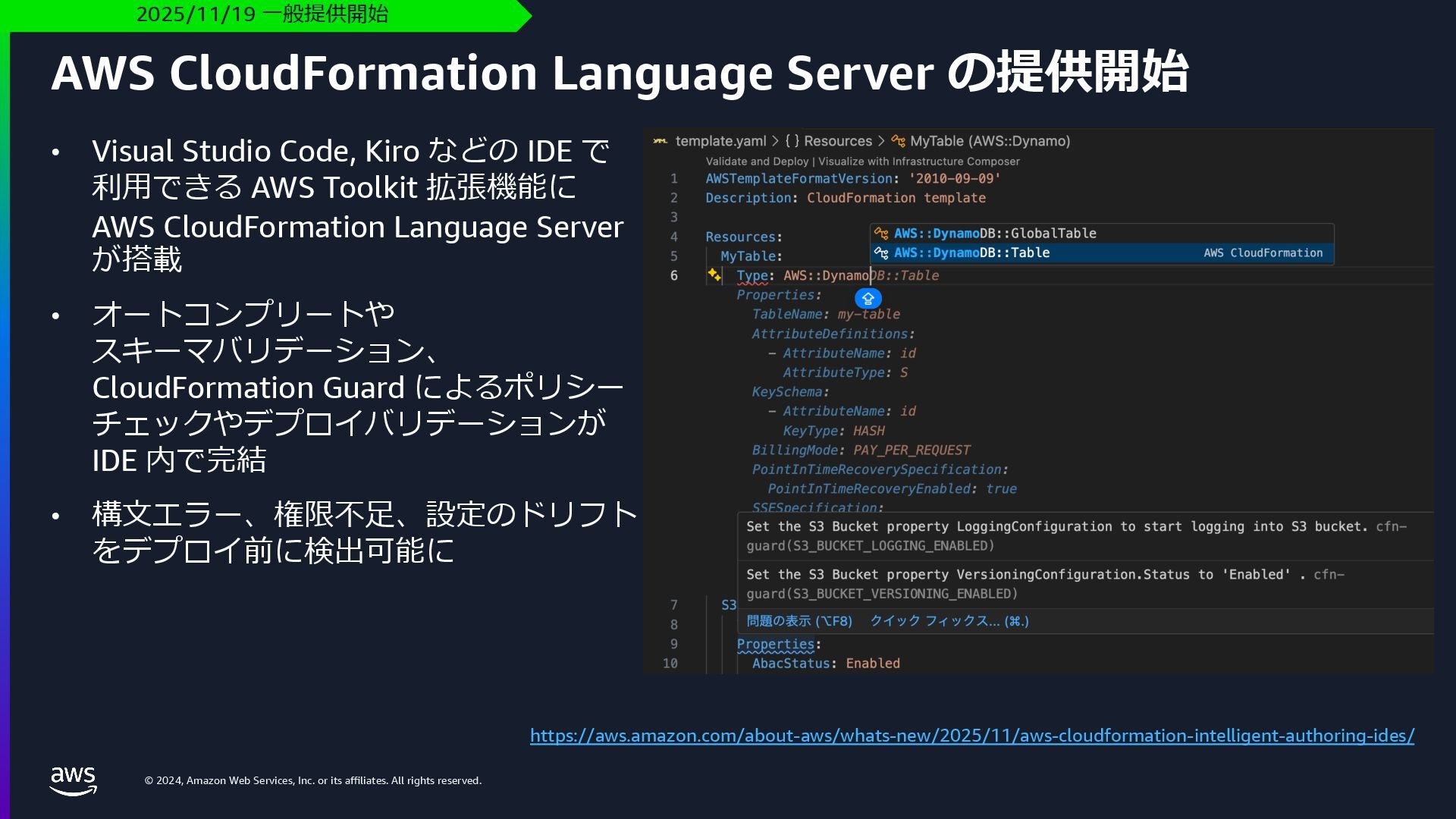This screenshot has height=819, width=1456.
Task: Click the AWS logo in the footer
Action: [x=73, y=780]
